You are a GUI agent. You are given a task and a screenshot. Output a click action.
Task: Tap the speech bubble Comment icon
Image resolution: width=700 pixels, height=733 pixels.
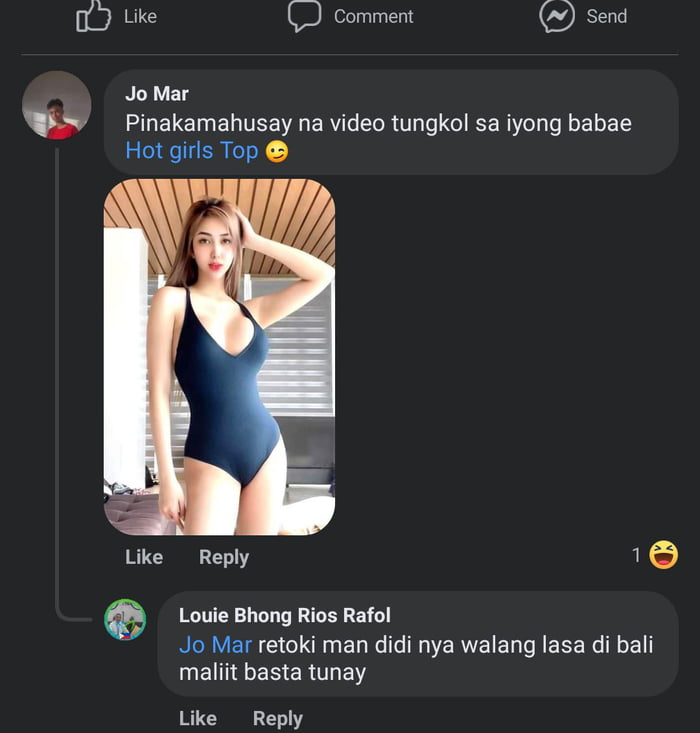click(304, 16)
